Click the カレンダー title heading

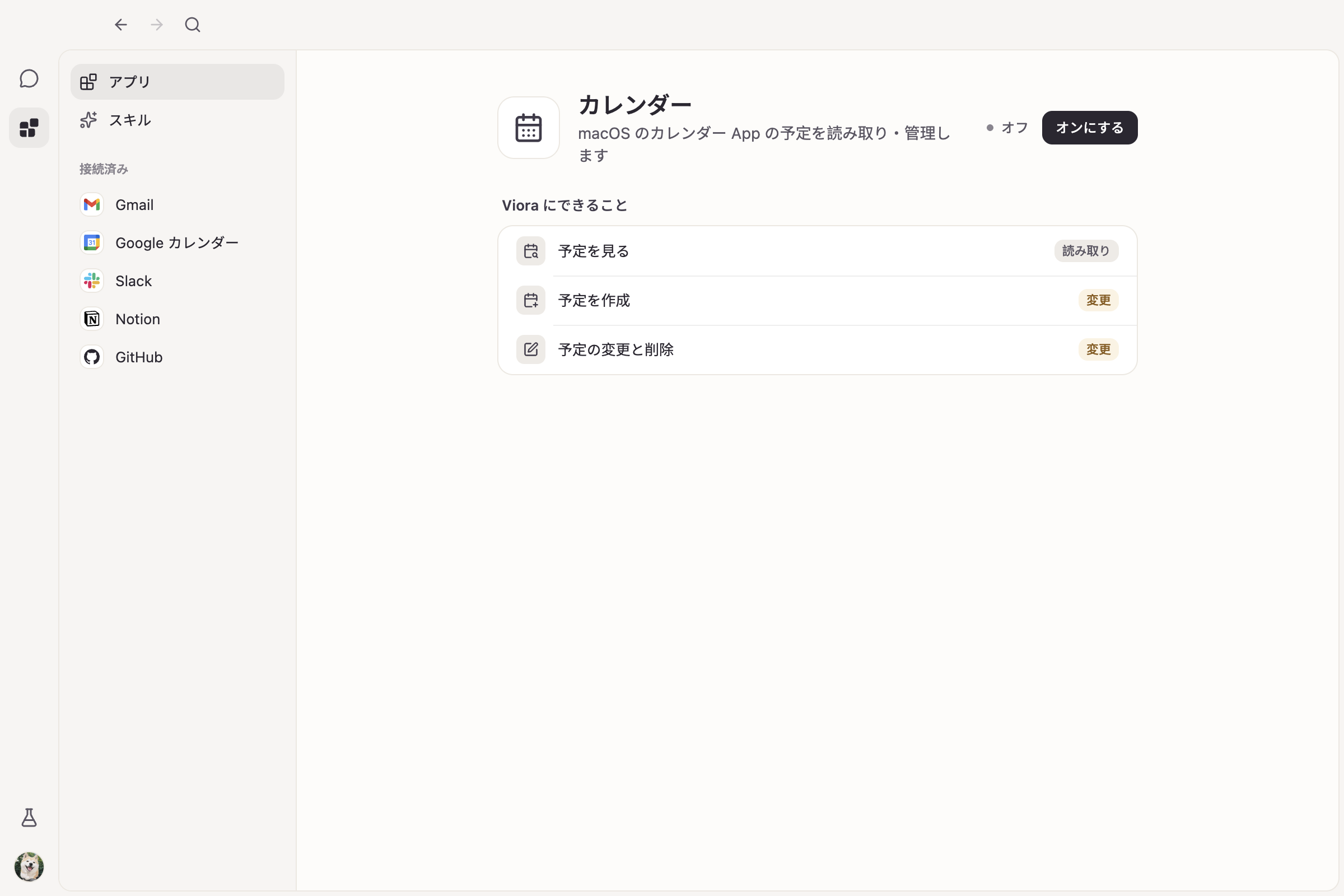pos(634,105)
